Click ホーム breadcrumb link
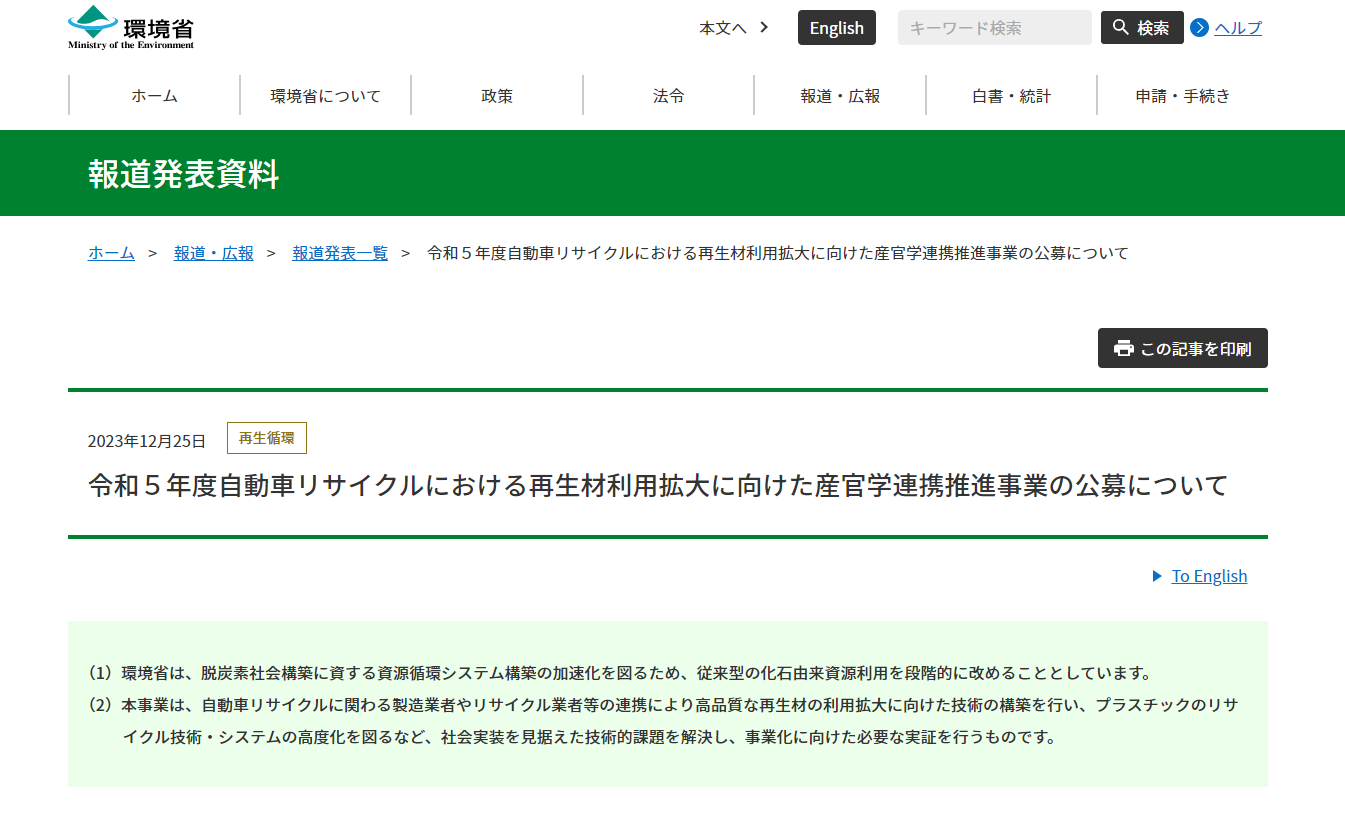1345x829 pixels. pos(111,253)
